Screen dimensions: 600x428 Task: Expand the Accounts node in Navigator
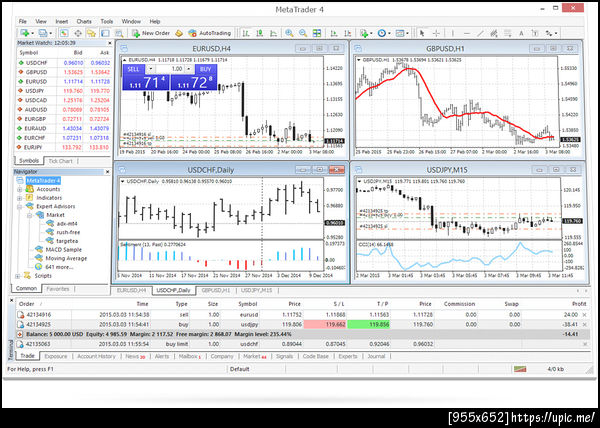tap(20, 189)
